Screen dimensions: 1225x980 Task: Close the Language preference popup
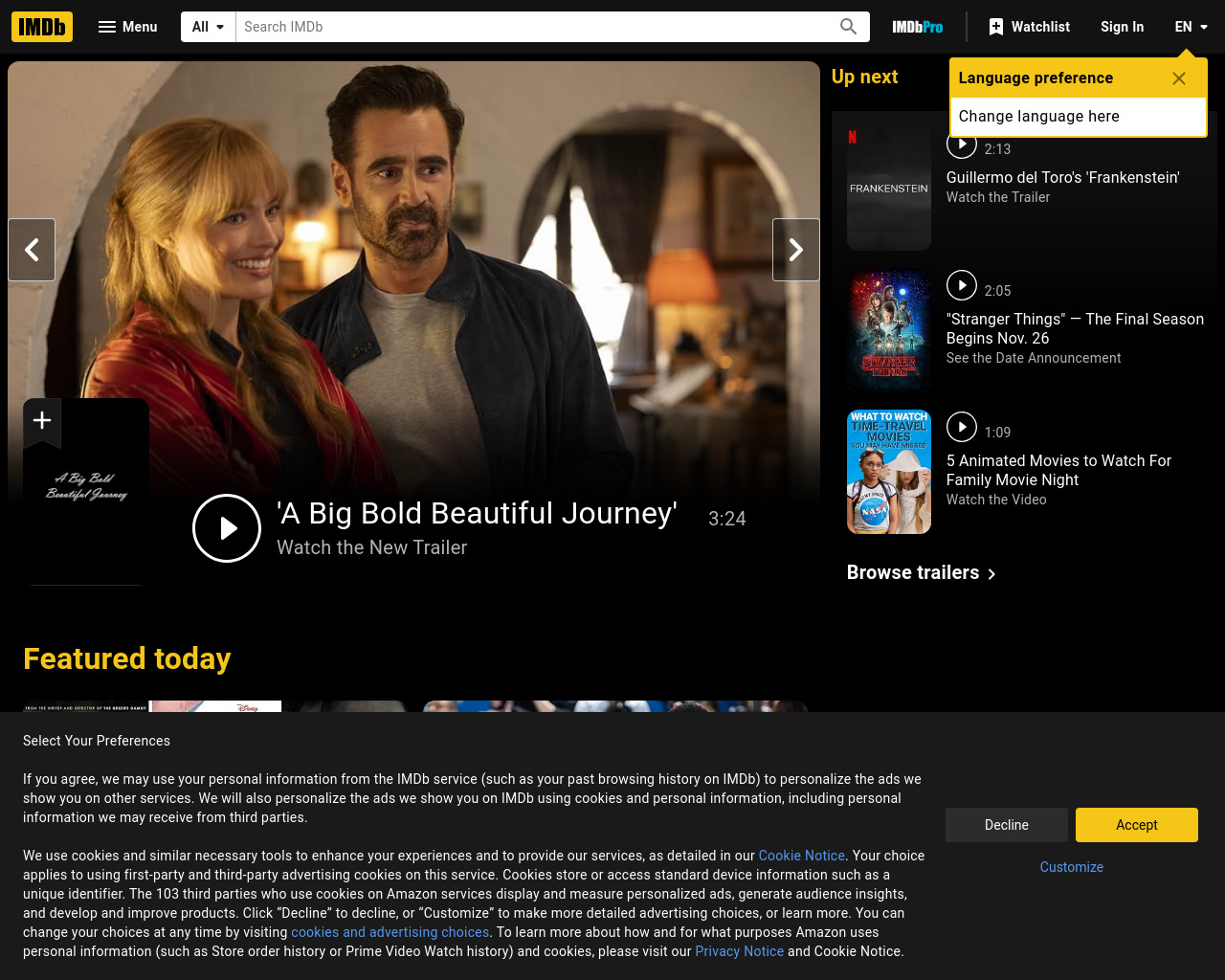point(1179,78)
